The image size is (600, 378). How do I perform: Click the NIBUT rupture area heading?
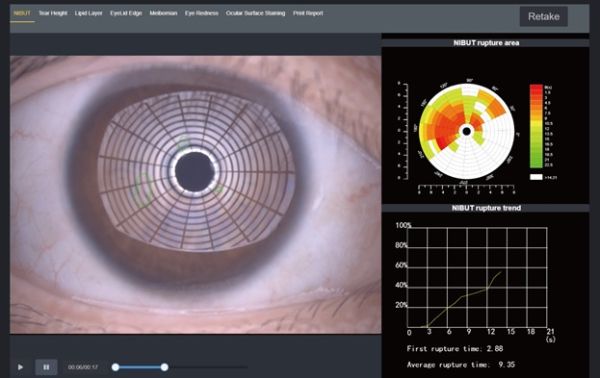(486, 43)
